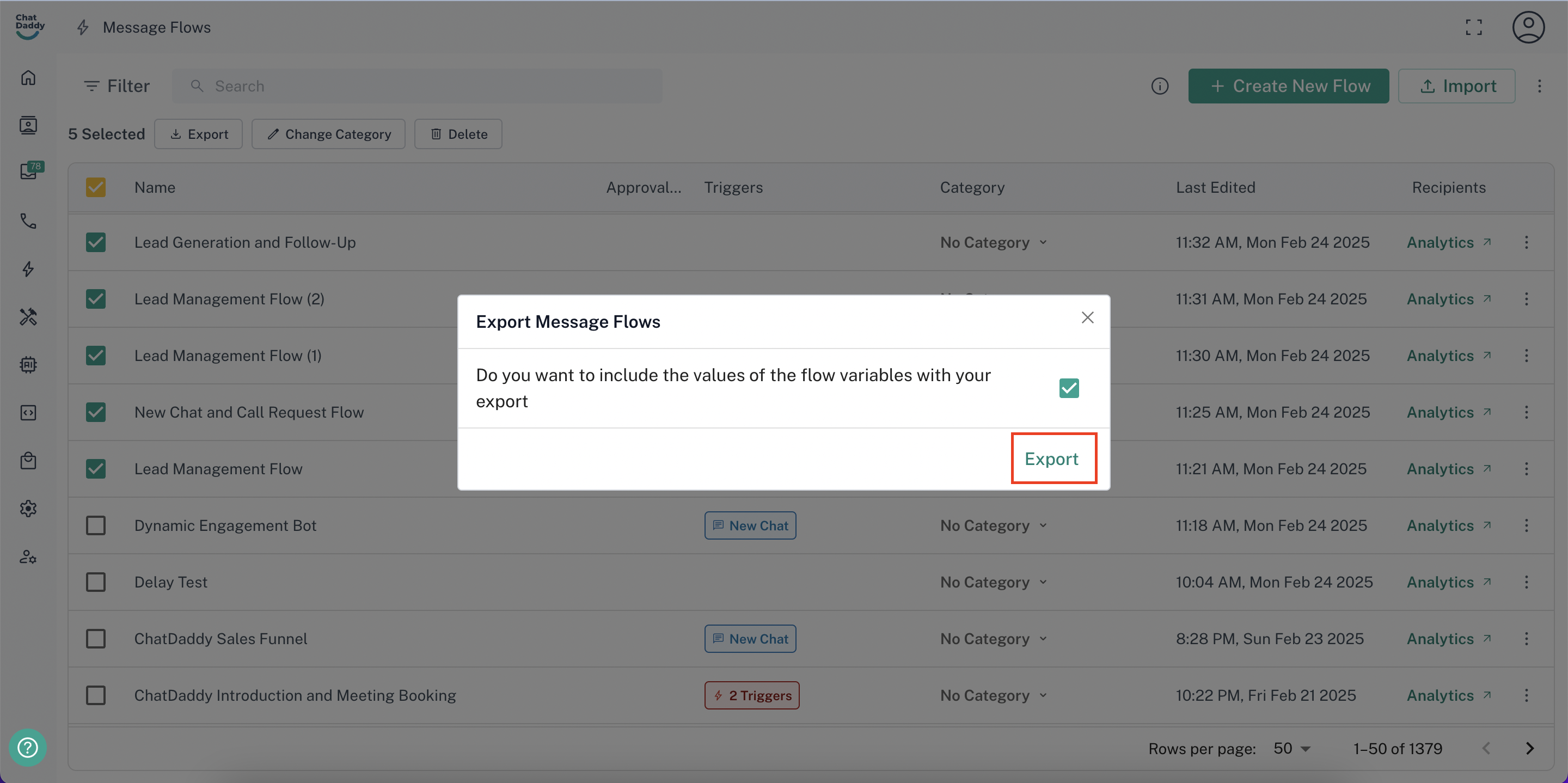The width and height of the screenshot is (1568, 783).
Task: Open the home icon in sidebar
Action: (x=28, y=78)
